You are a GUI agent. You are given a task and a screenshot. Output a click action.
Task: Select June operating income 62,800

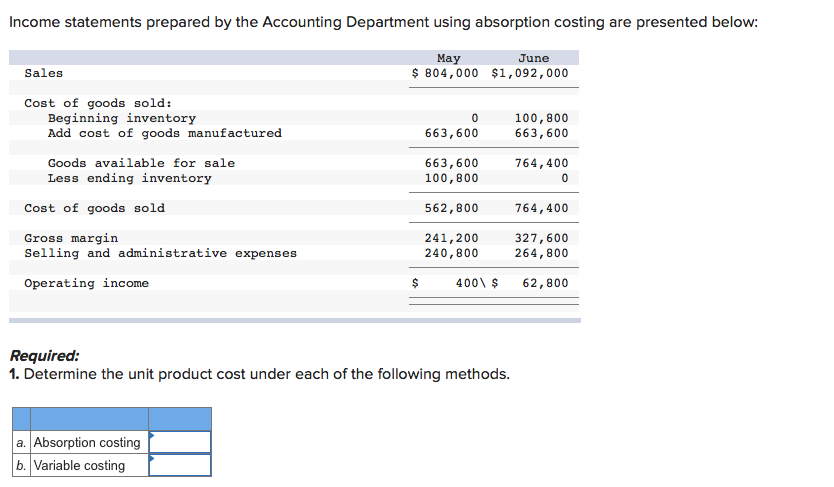pos(545,283)
